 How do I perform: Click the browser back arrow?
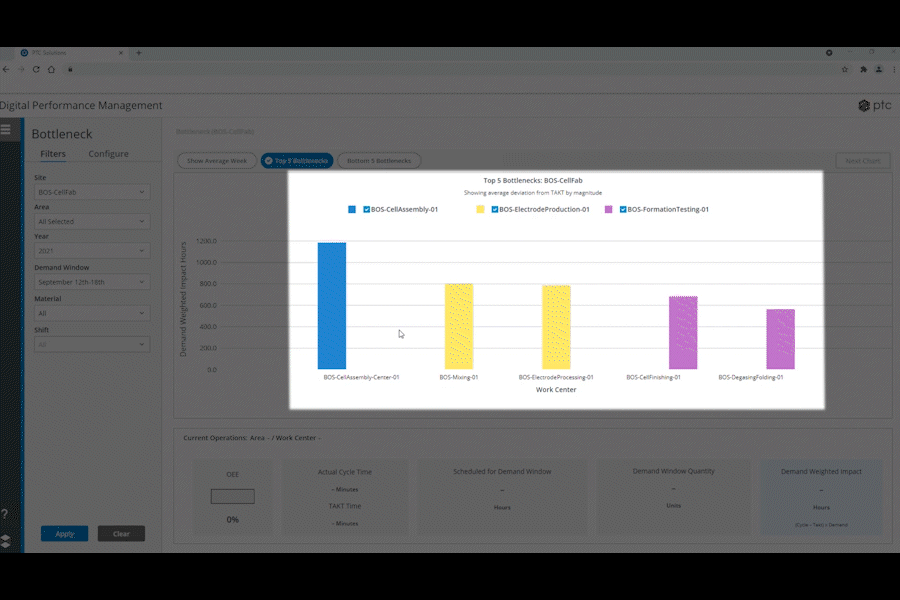point(6,69)
